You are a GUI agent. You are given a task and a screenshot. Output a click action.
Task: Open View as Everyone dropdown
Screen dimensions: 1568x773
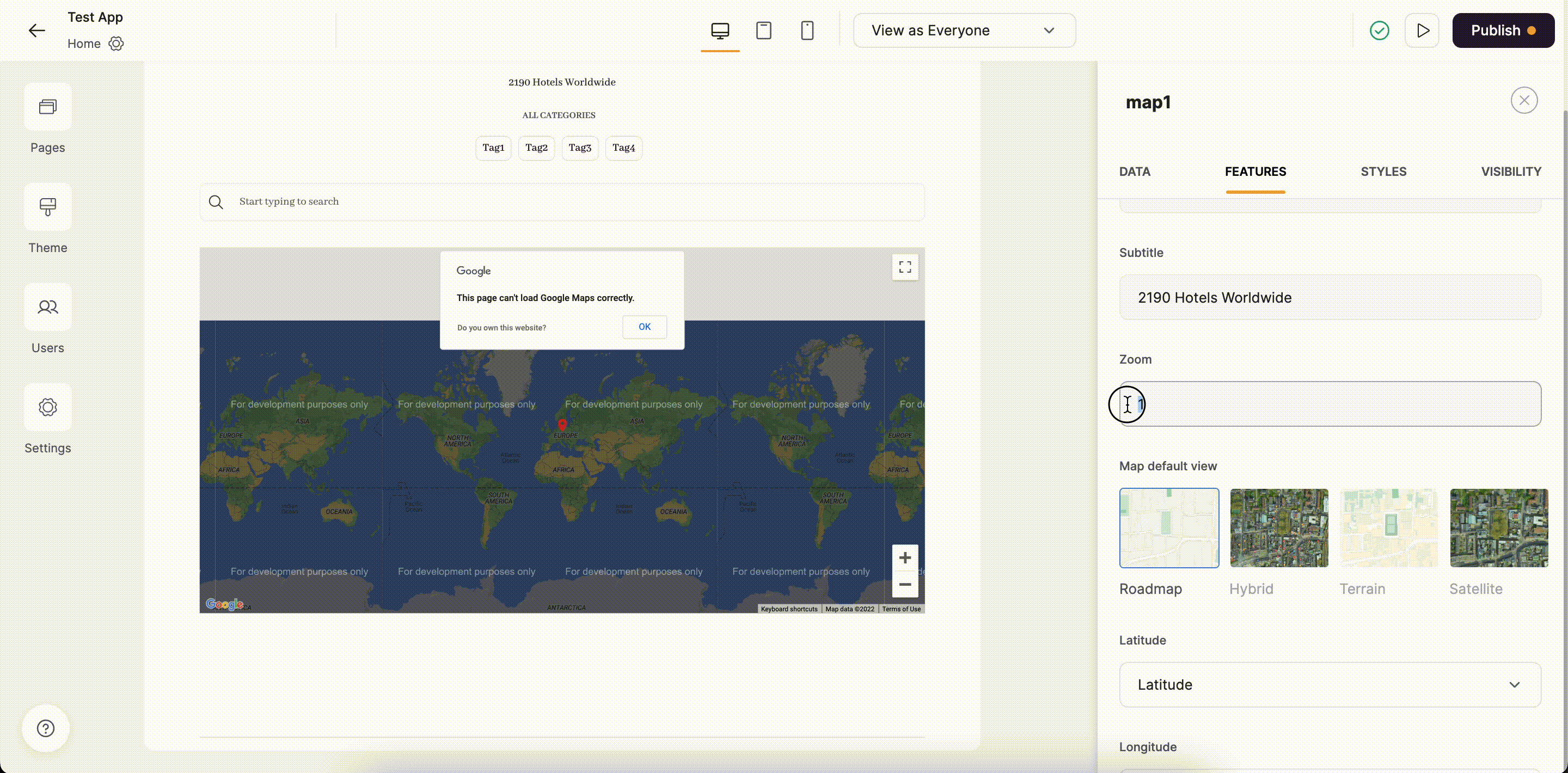pyautogui.click(x=964, y=30)
